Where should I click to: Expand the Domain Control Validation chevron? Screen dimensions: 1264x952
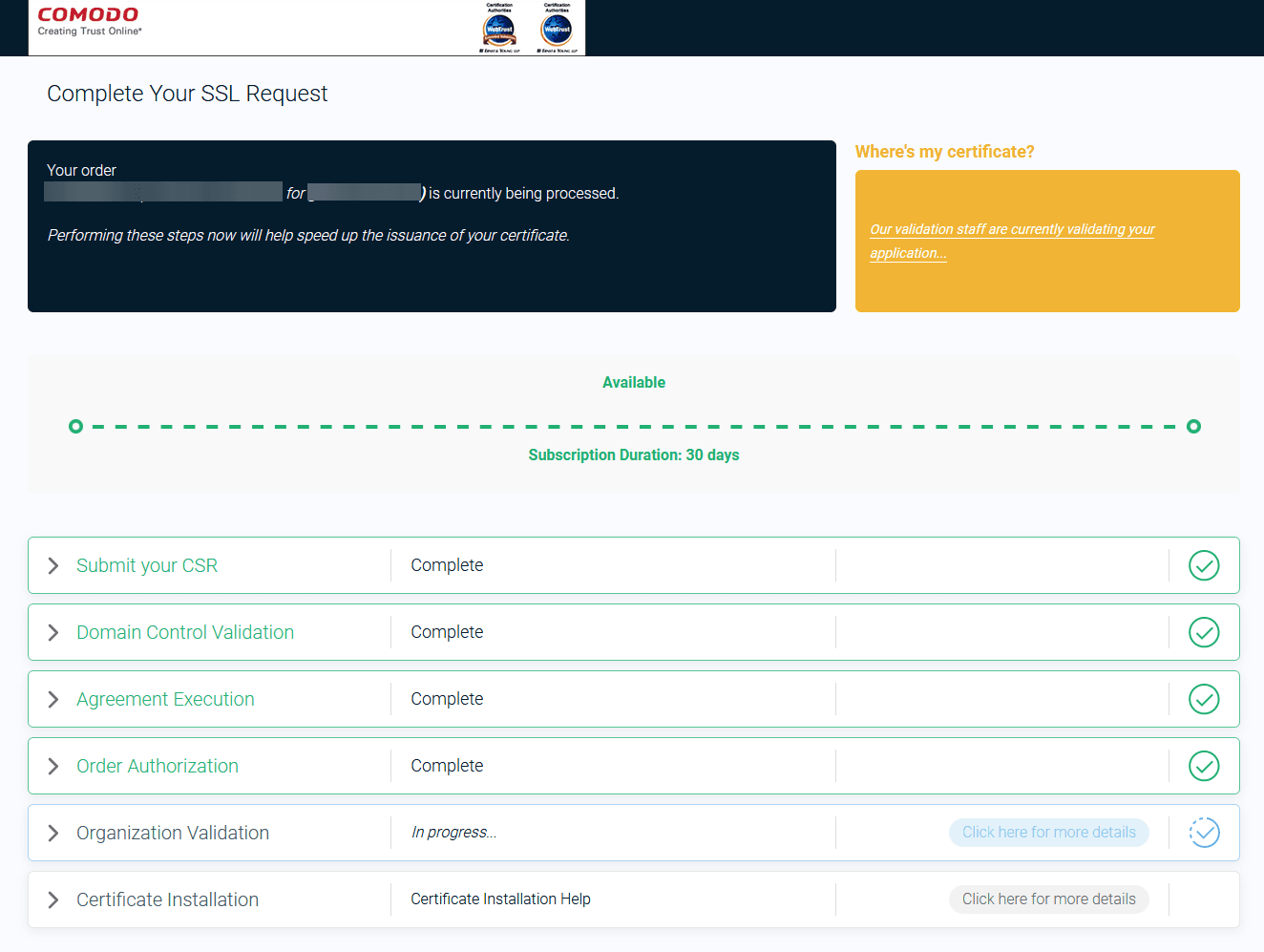click(x=53, y=632)
